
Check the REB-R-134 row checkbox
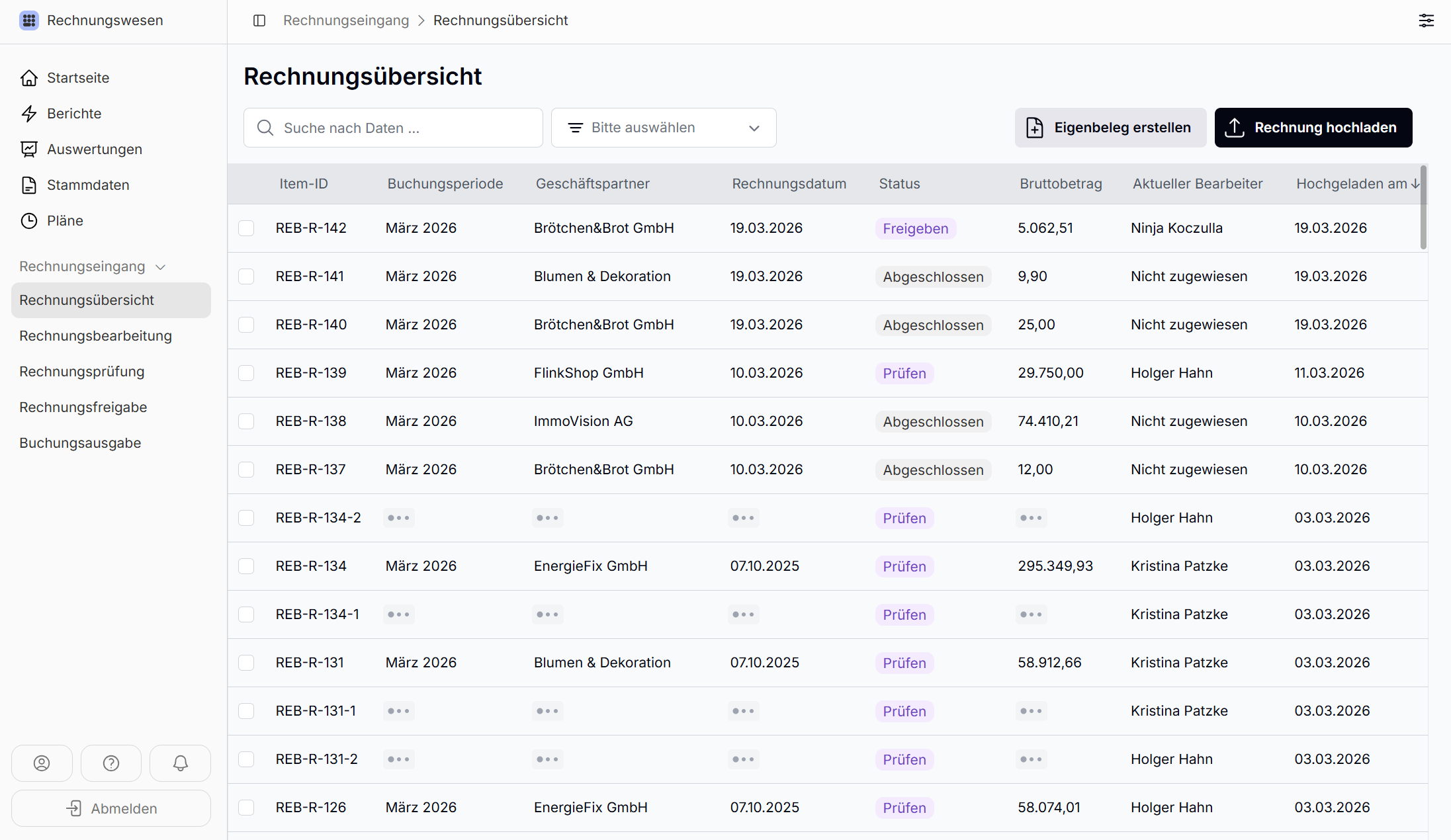(246, 566)
